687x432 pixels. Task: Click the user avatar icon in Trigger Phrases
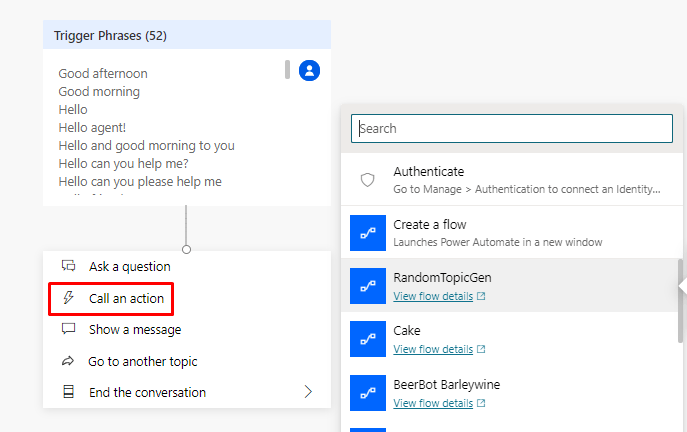309,70
